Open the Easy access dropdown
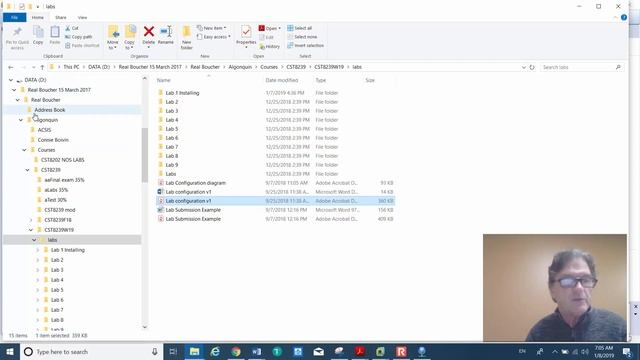640x360 pixels. (213, 37)
